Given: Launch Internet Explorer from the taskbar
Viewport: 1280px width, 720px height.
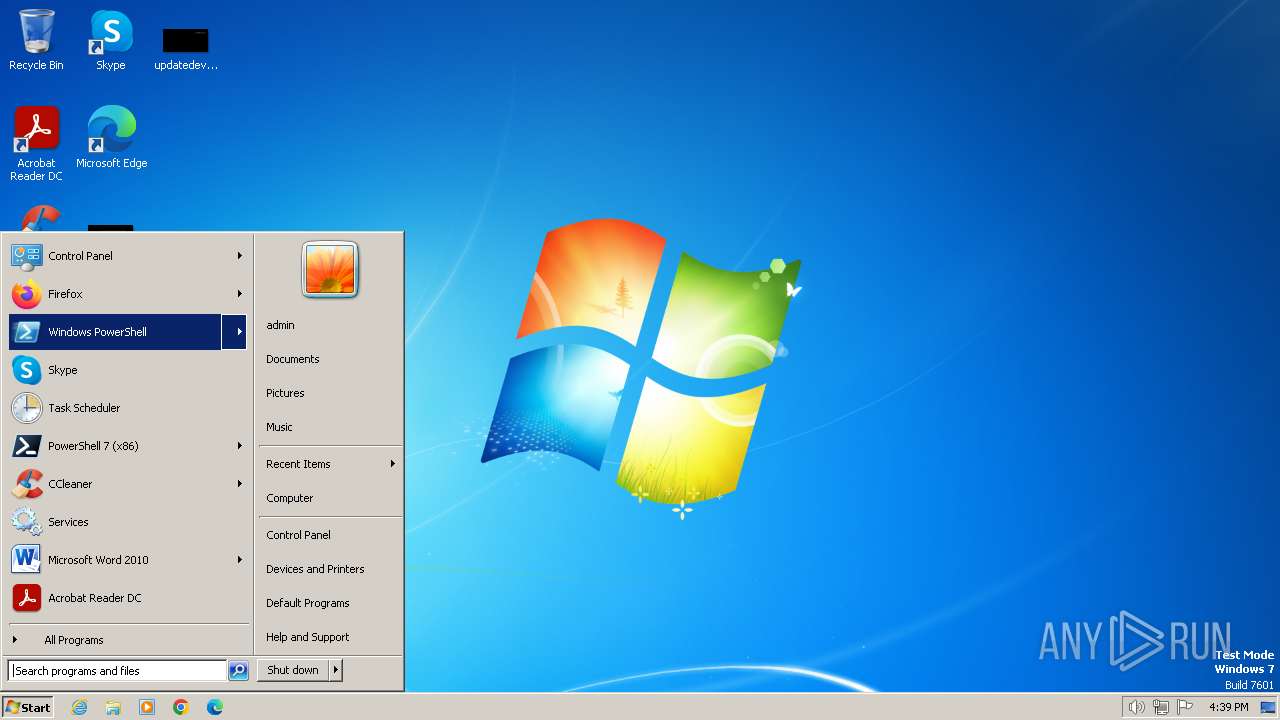Looking at the screenshot, I should 79,707.
